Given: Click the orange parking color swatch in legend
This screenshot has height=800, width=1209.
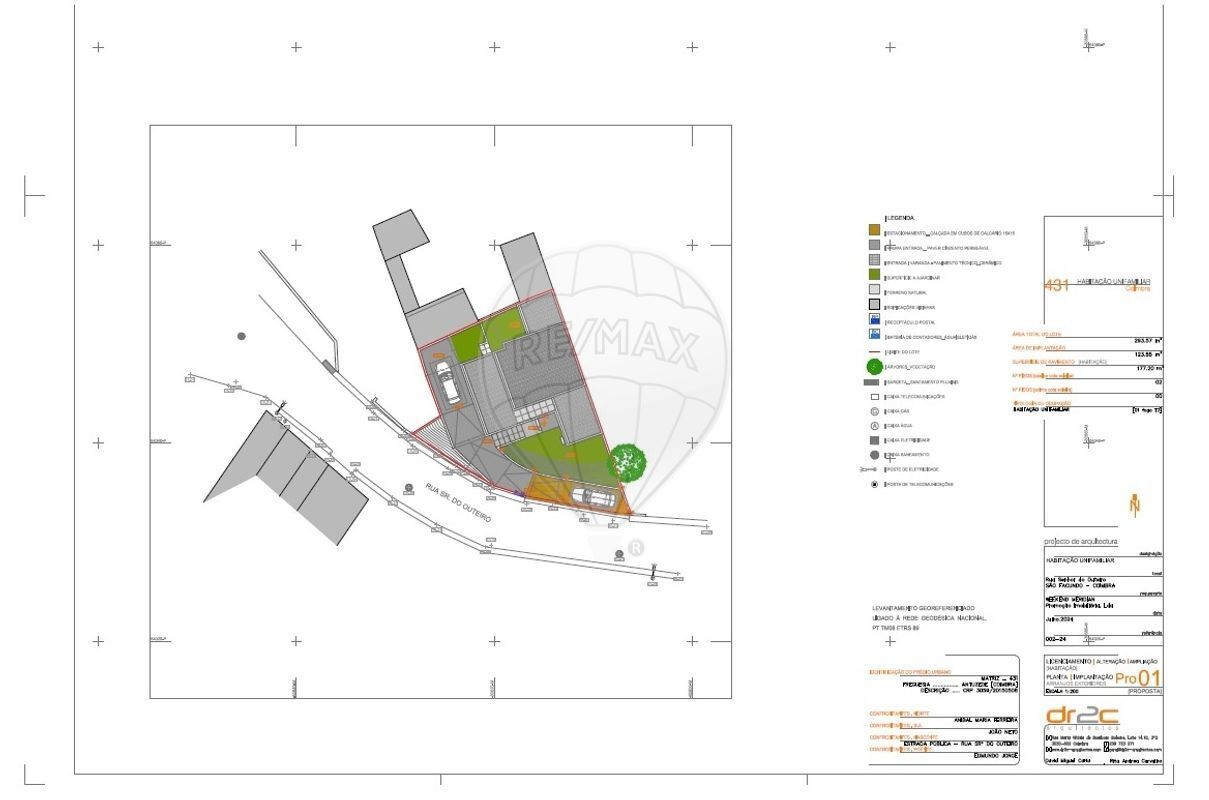Looking at the screenshot, I should [x=874, y=232].
